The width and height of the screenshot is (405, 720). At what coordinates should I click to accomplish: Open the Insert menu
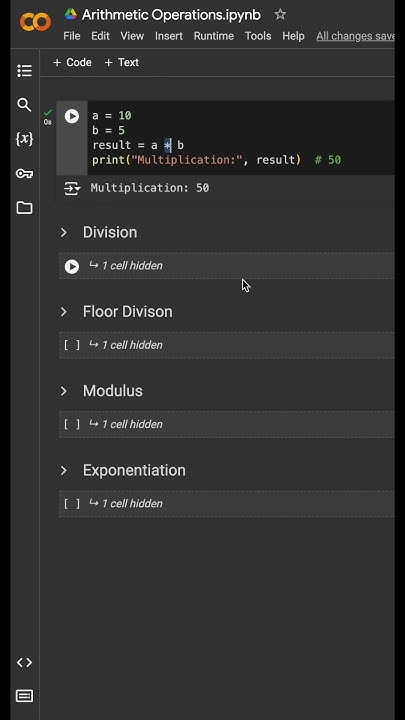point(169,36)
